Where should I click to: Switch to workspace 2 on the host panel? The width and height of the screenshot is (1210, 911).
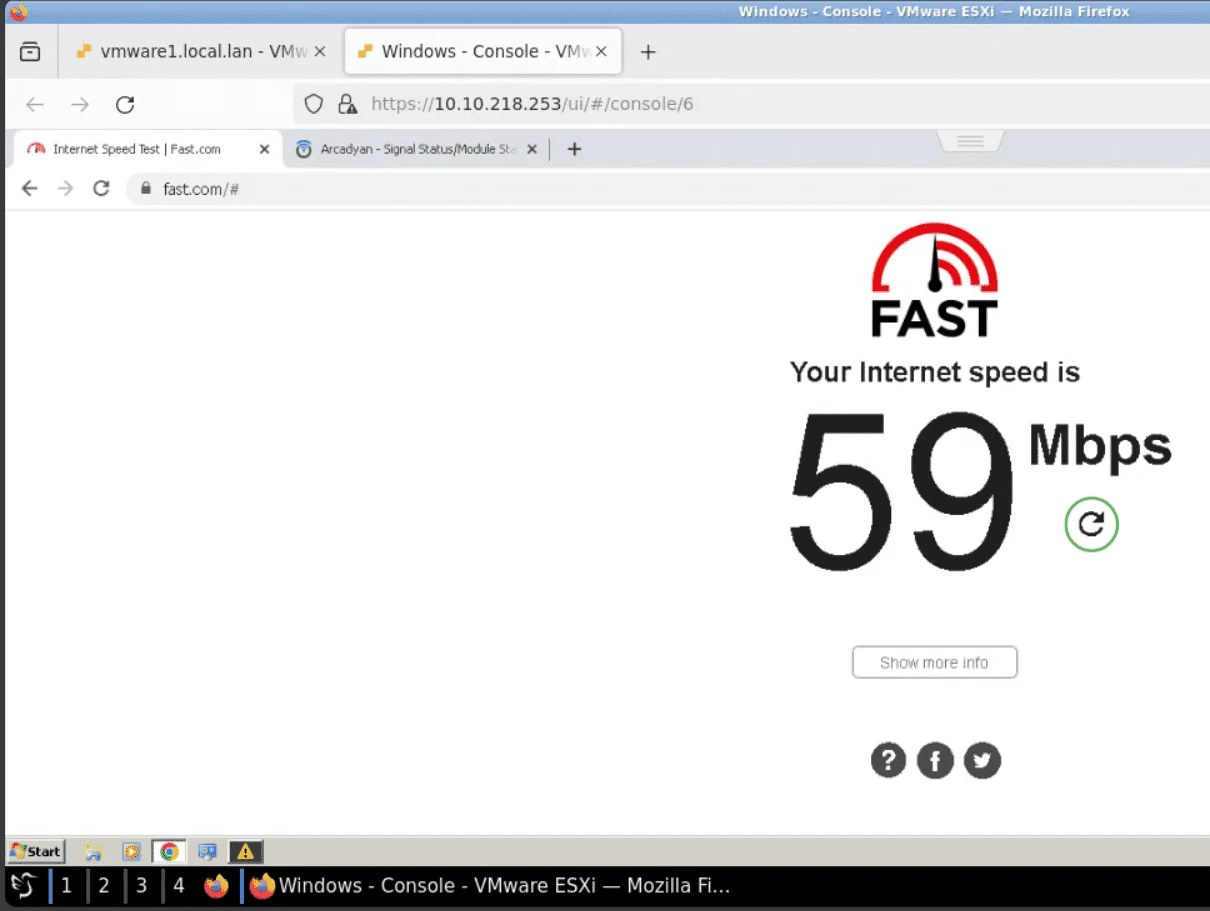tap(103, 886)
